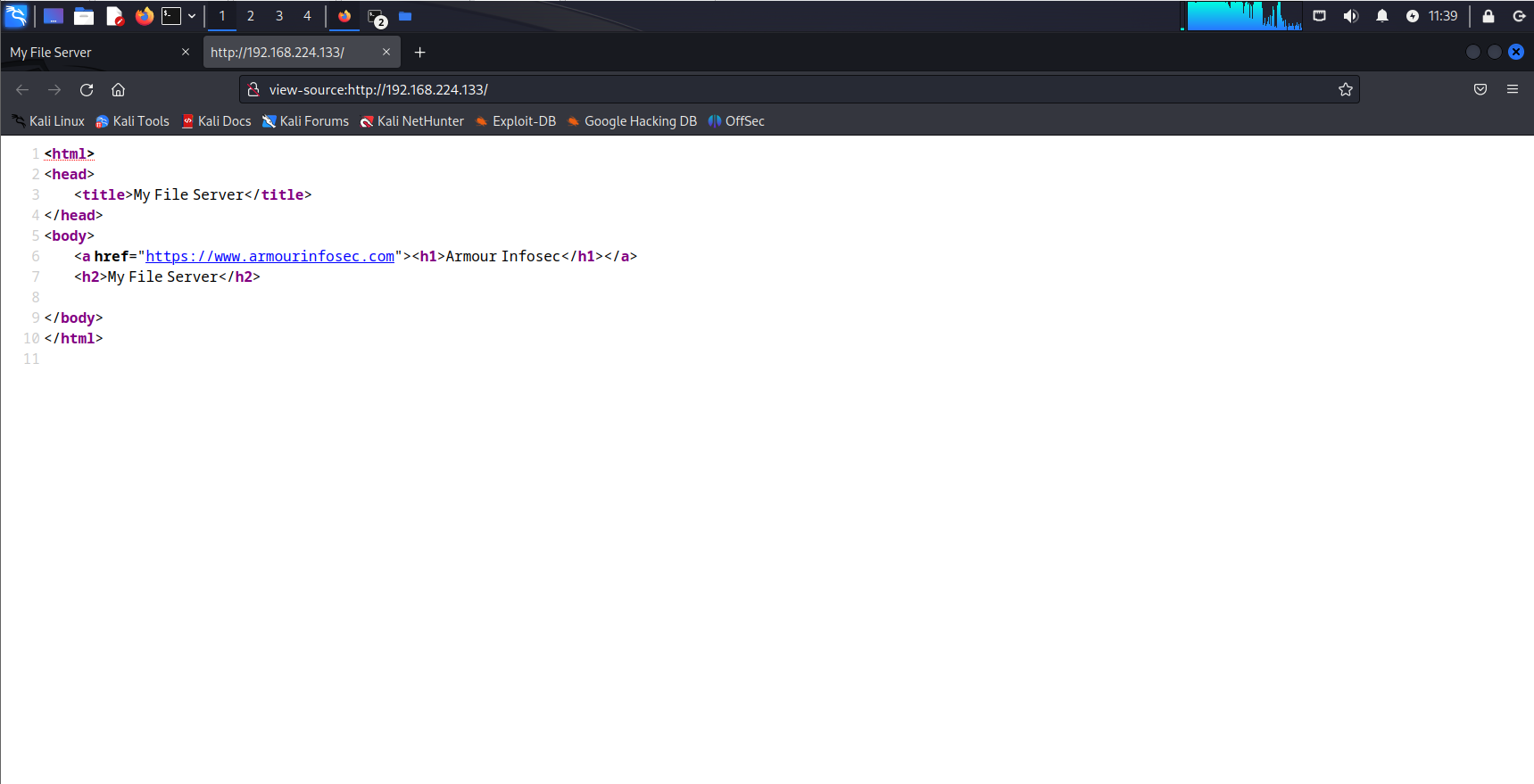Bookmark this page with the star
Viewport: 1534px width, 784px height.
pos(1346,89)
